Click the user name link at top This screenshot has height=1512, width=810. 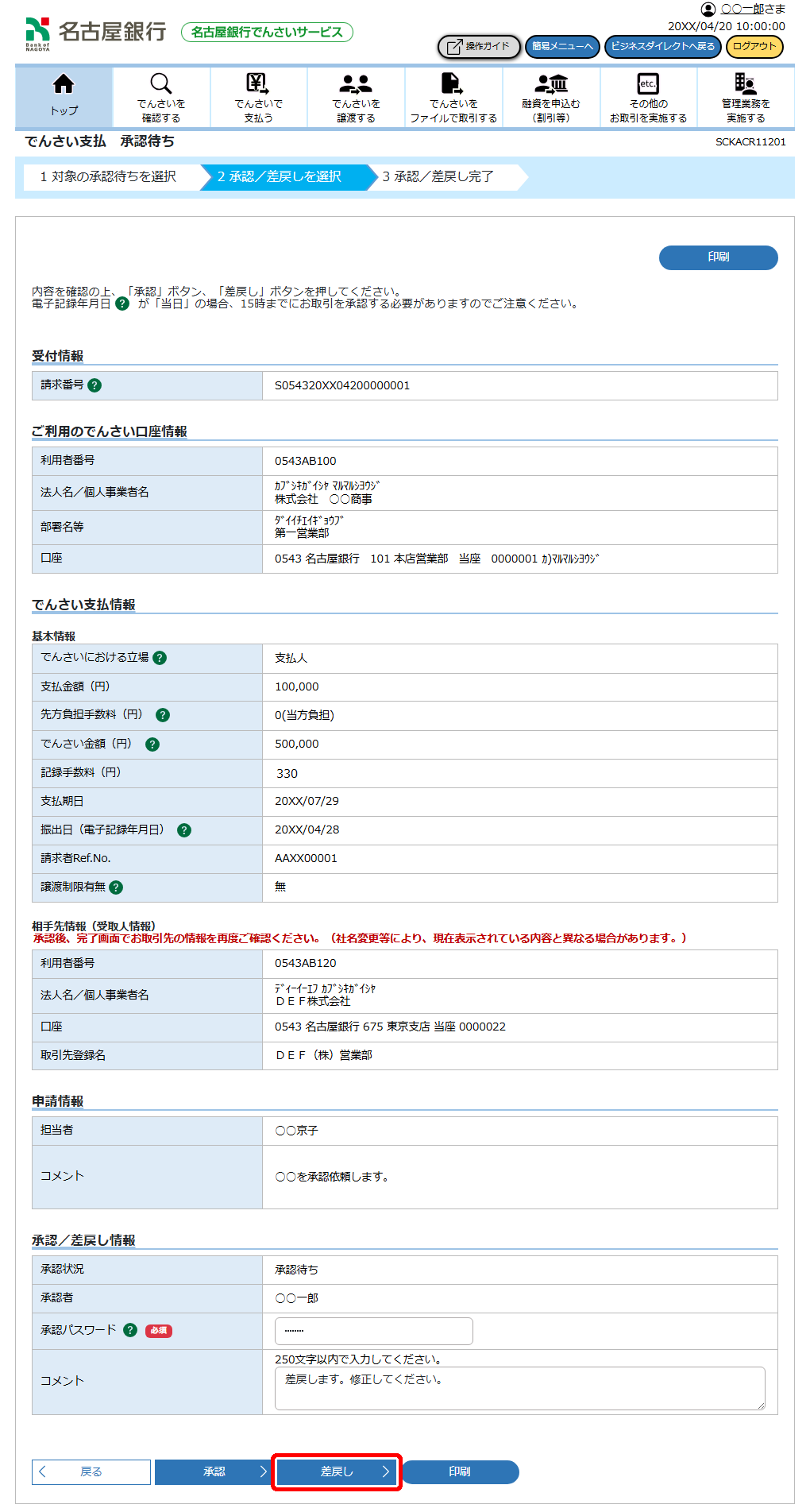(x=742, y=10)
